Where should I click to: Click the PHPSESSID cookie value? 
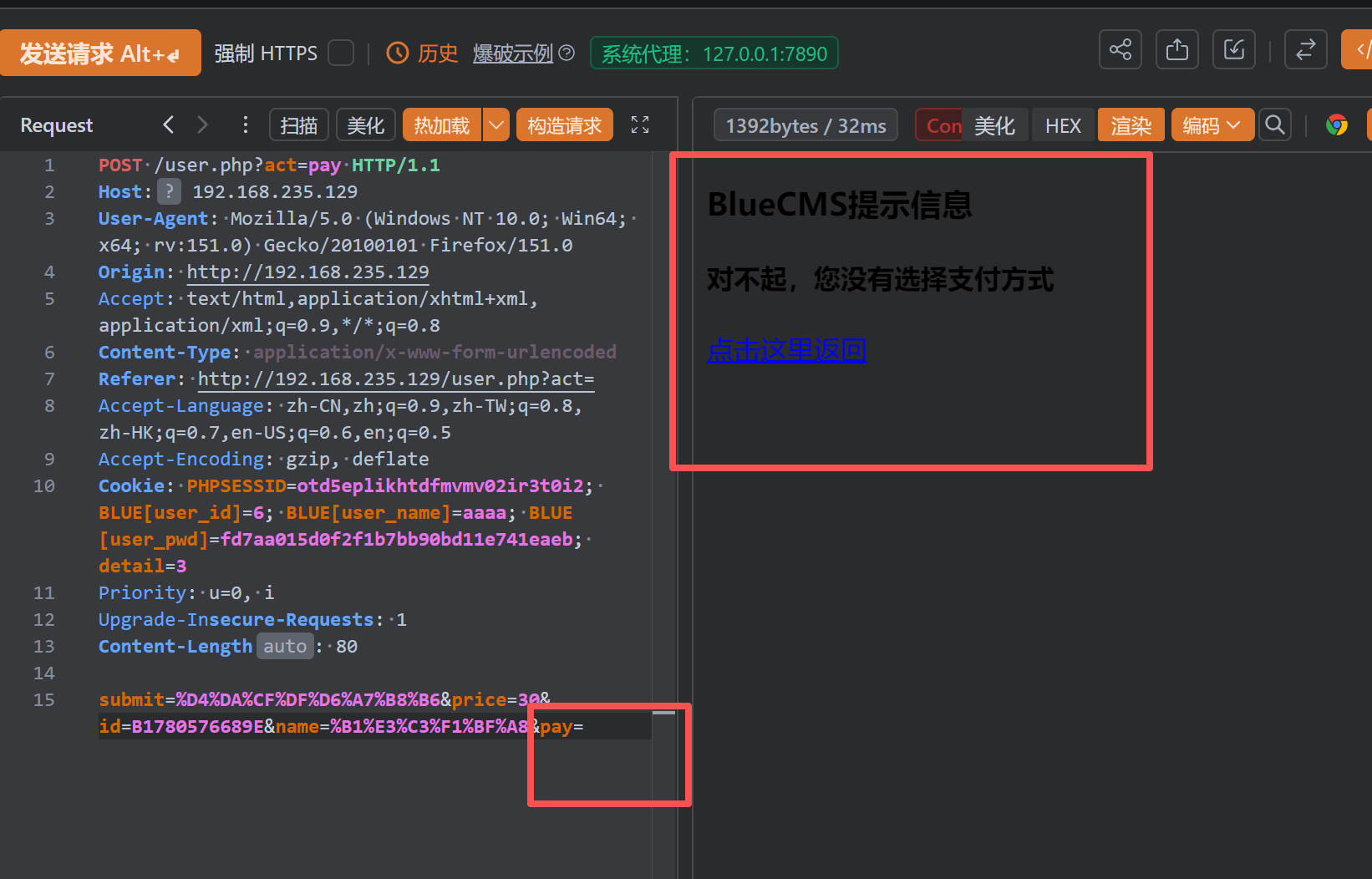[440, 486]
